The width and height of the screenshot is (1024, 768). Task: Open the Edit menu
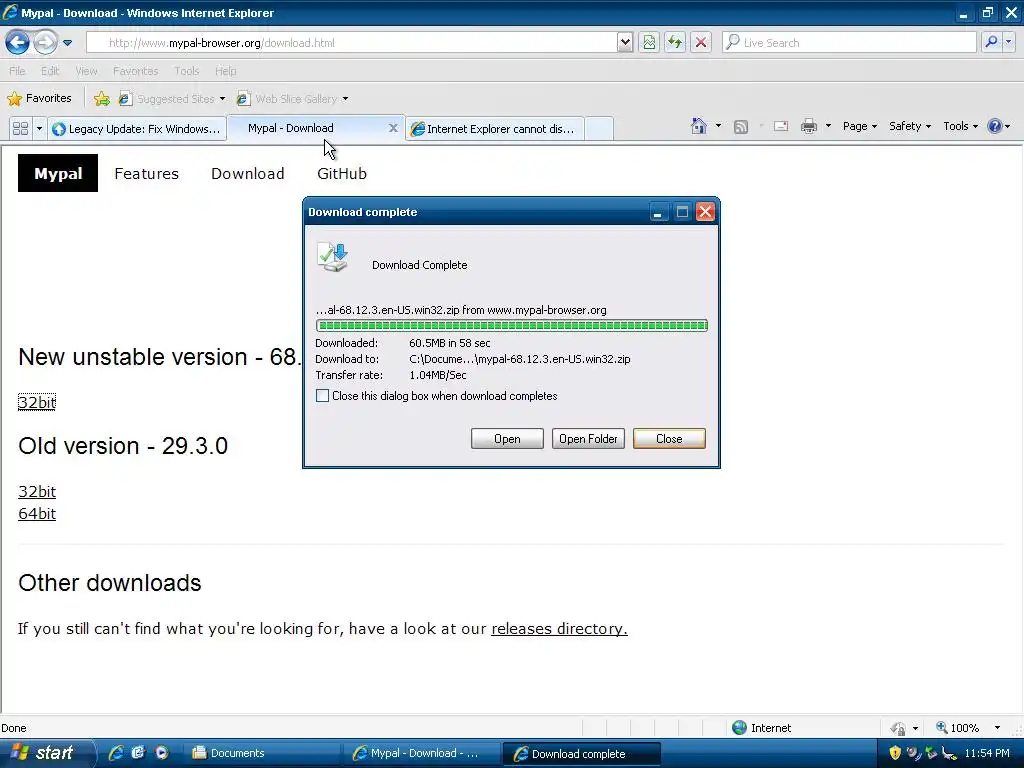coord(50,71)
